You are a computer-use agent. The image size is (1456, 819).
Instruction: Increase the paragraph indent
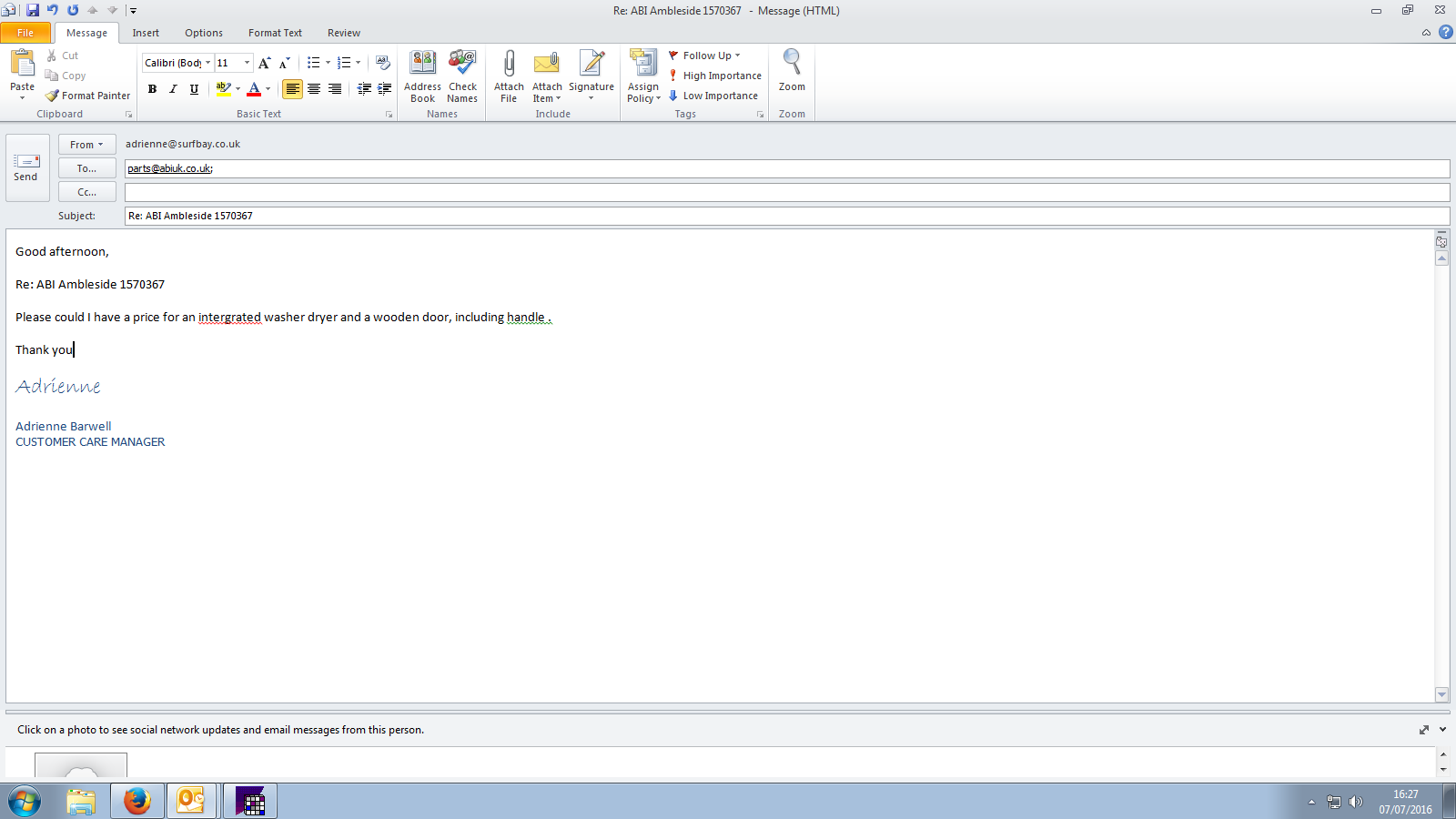pos(384,88)
